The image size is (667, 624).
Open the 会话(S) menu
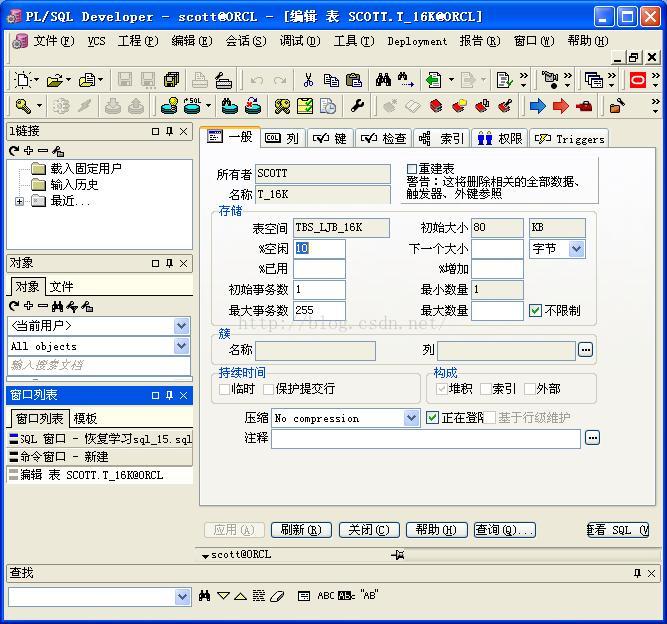pos(245,41)
